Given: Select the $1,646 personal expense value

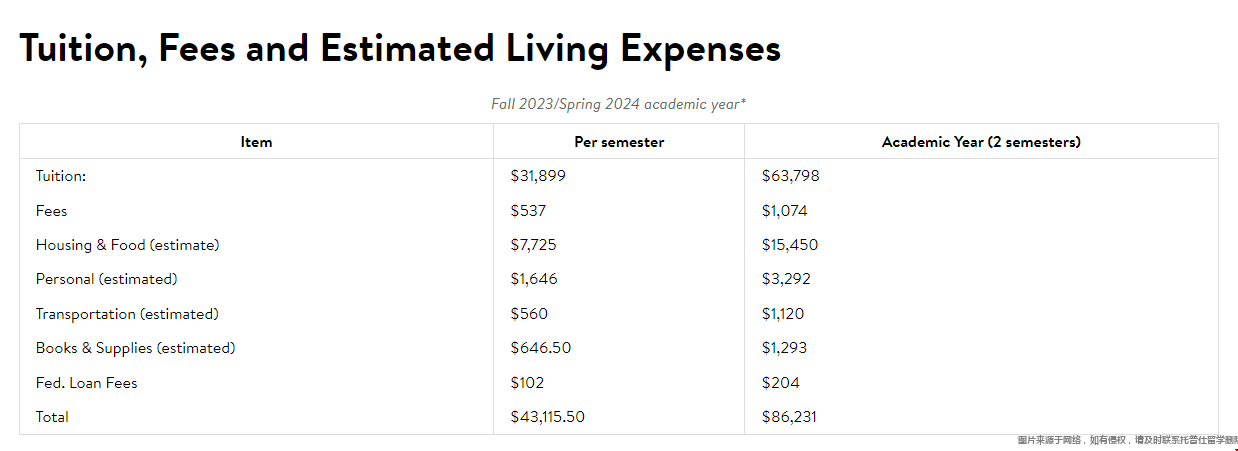Looking at the screenshot, I should coord(534,279).
